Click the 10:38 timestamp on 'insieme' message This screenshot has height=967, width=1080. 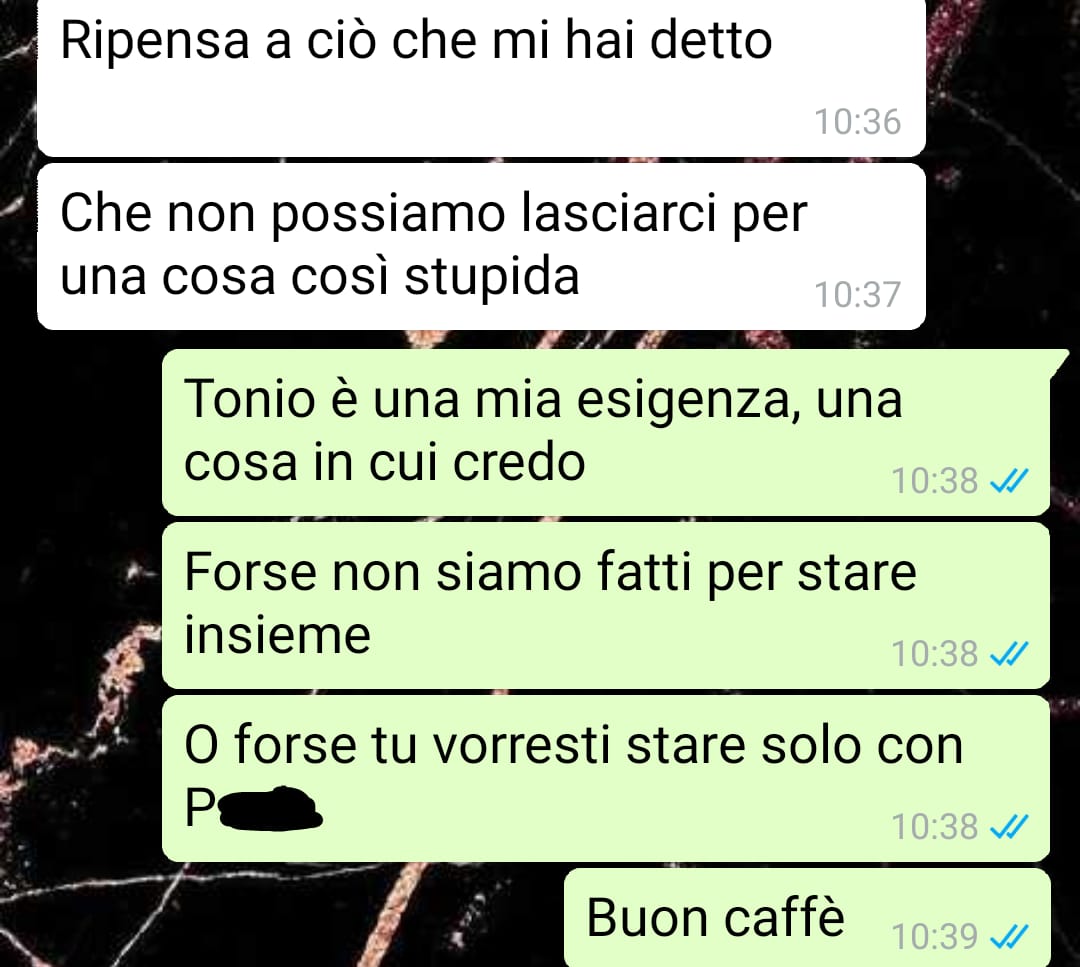(x=935, y=654)
